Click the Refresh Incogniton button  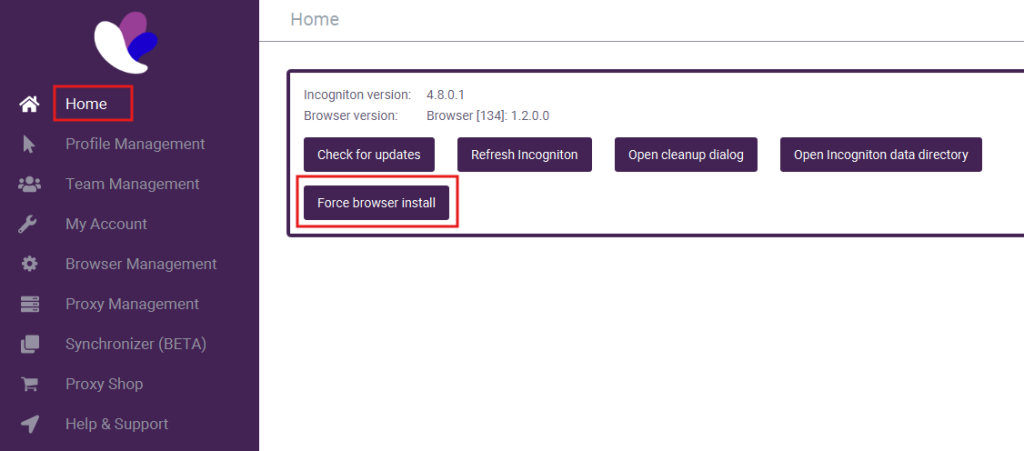click(x=524, y=155)
